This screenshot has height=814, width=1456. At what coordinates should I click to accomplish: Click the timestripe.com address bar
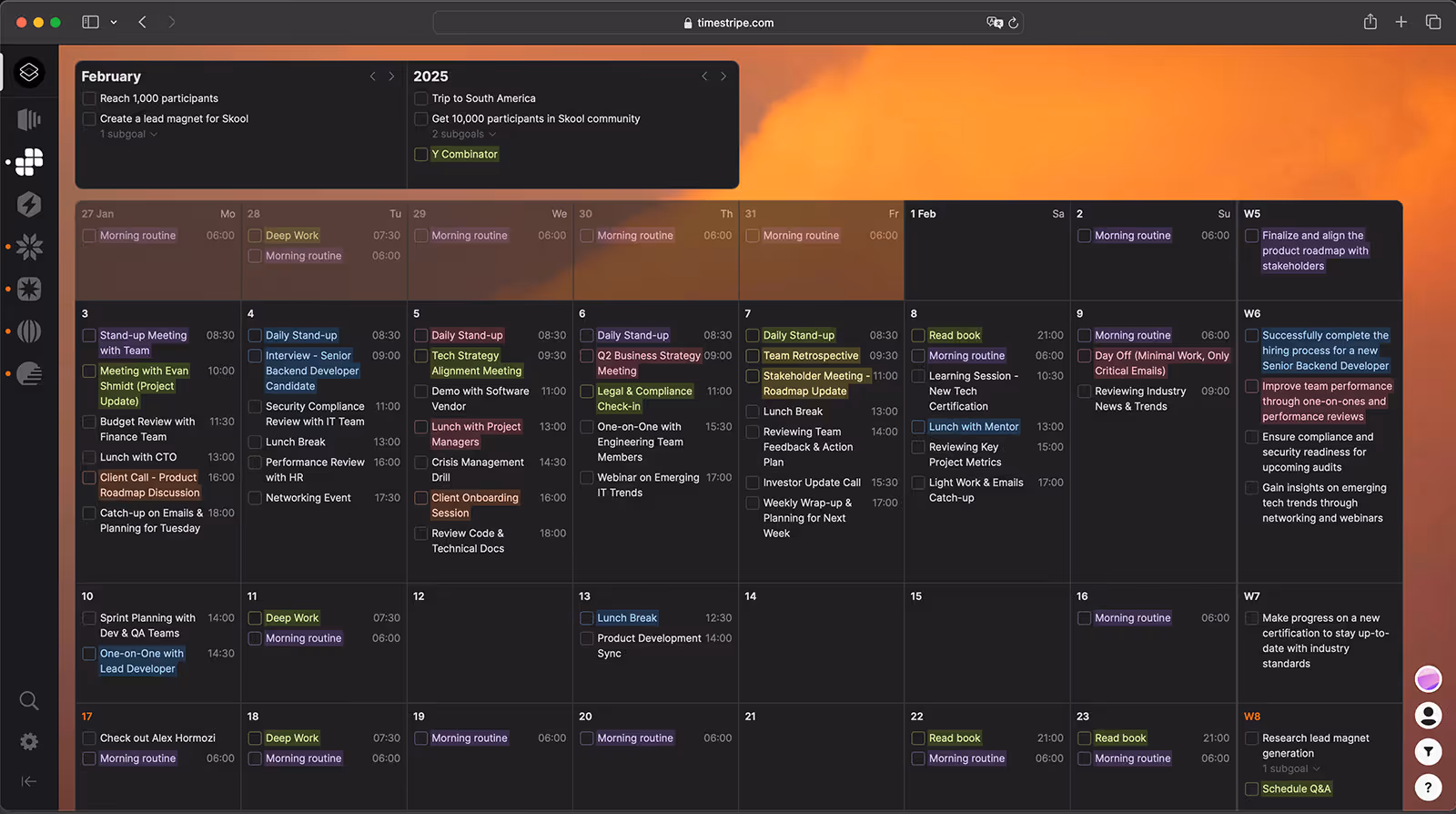[x=728, y=23]
